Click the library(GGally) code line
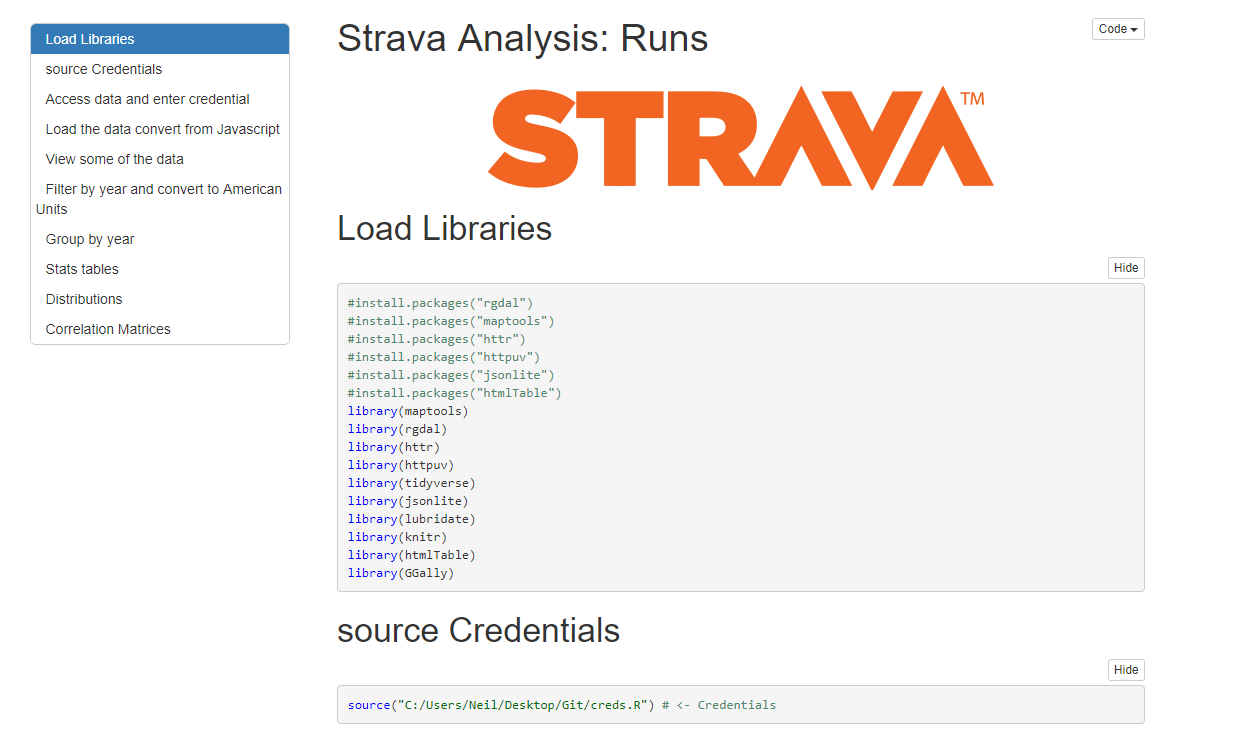 tap(401, 573)
